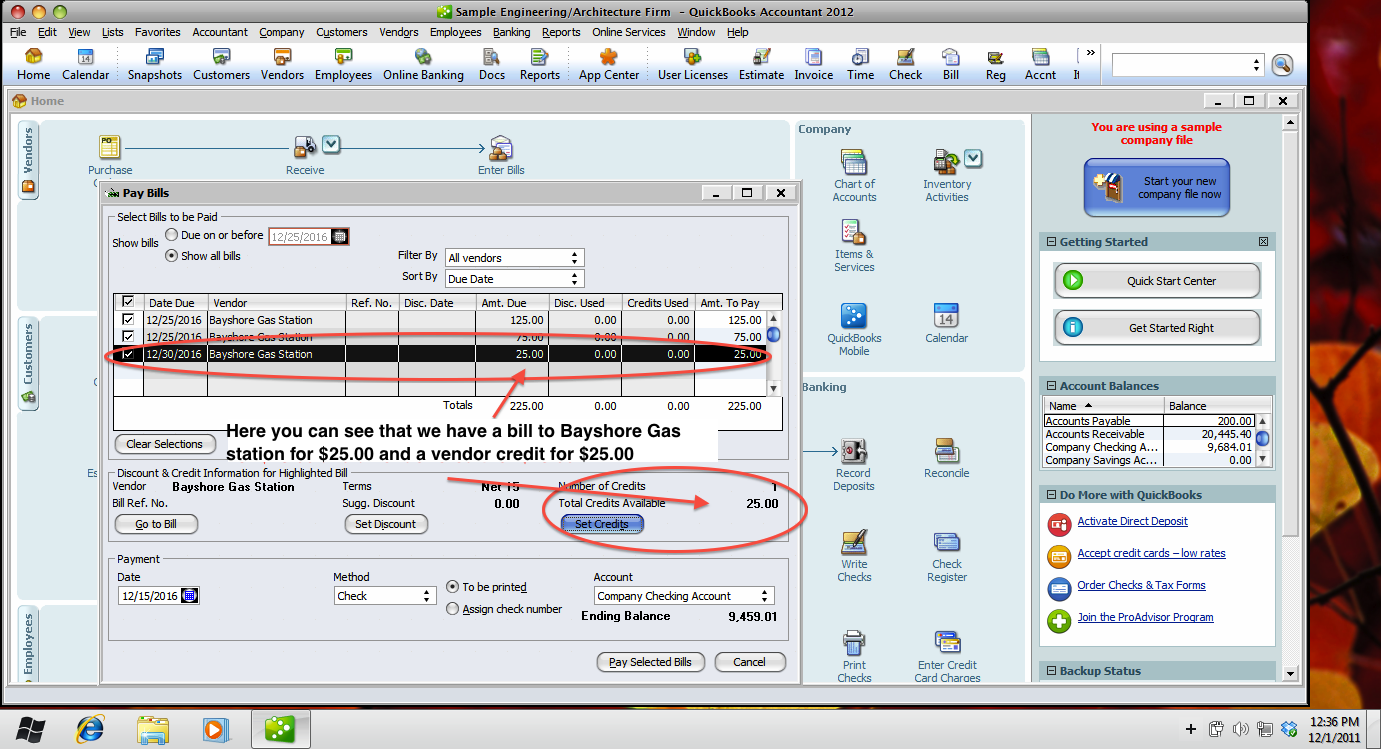The height and width of the screenshot is (749, 1381).
Task: Click the Windows Start button
Action: pyautogui.click(x=28, y=728)
